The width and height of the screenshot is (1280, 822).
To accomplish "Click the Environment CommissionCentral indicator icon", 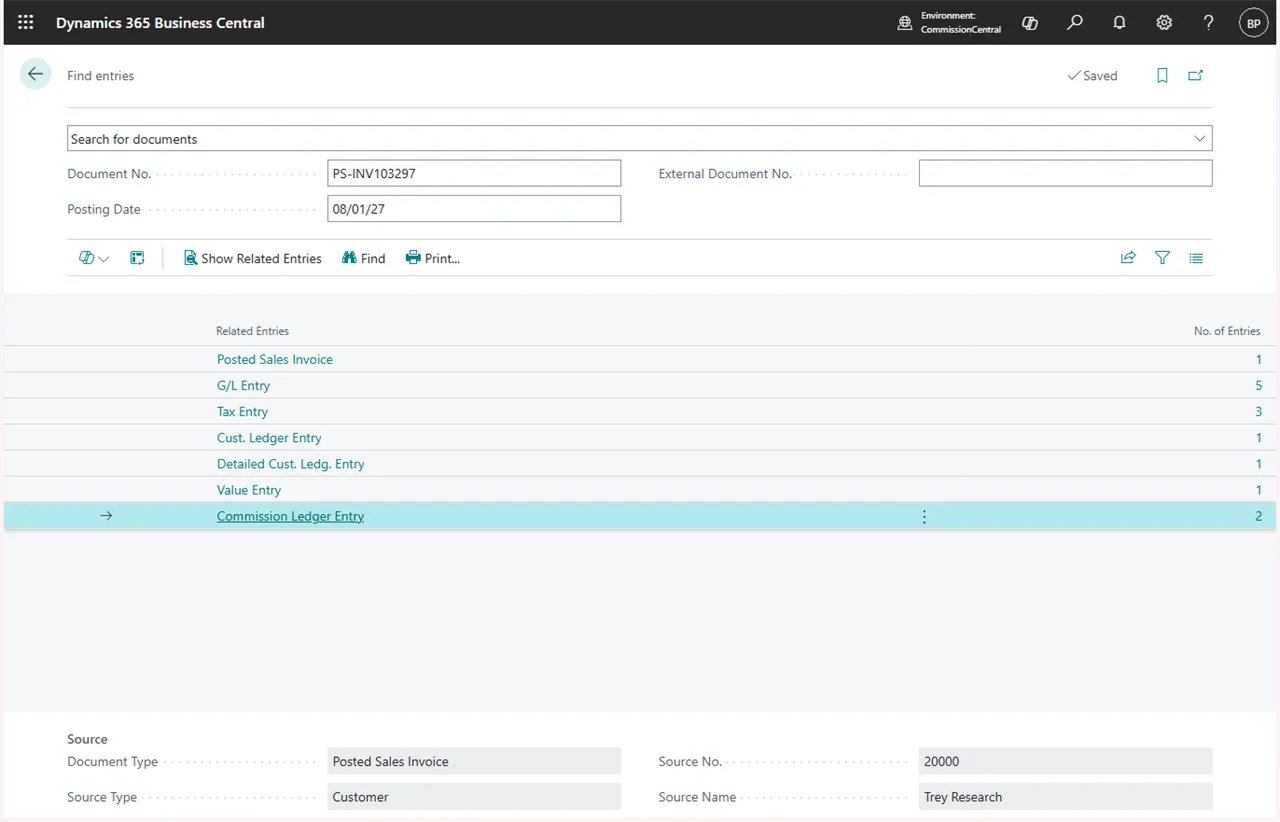I will (x=904, y=22).
